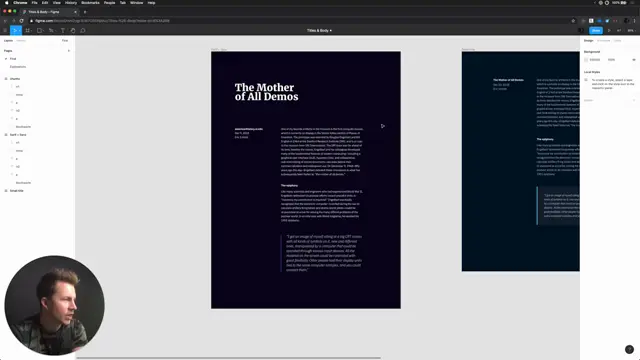Open the missing fonts A? indicator

click(619, 30)
